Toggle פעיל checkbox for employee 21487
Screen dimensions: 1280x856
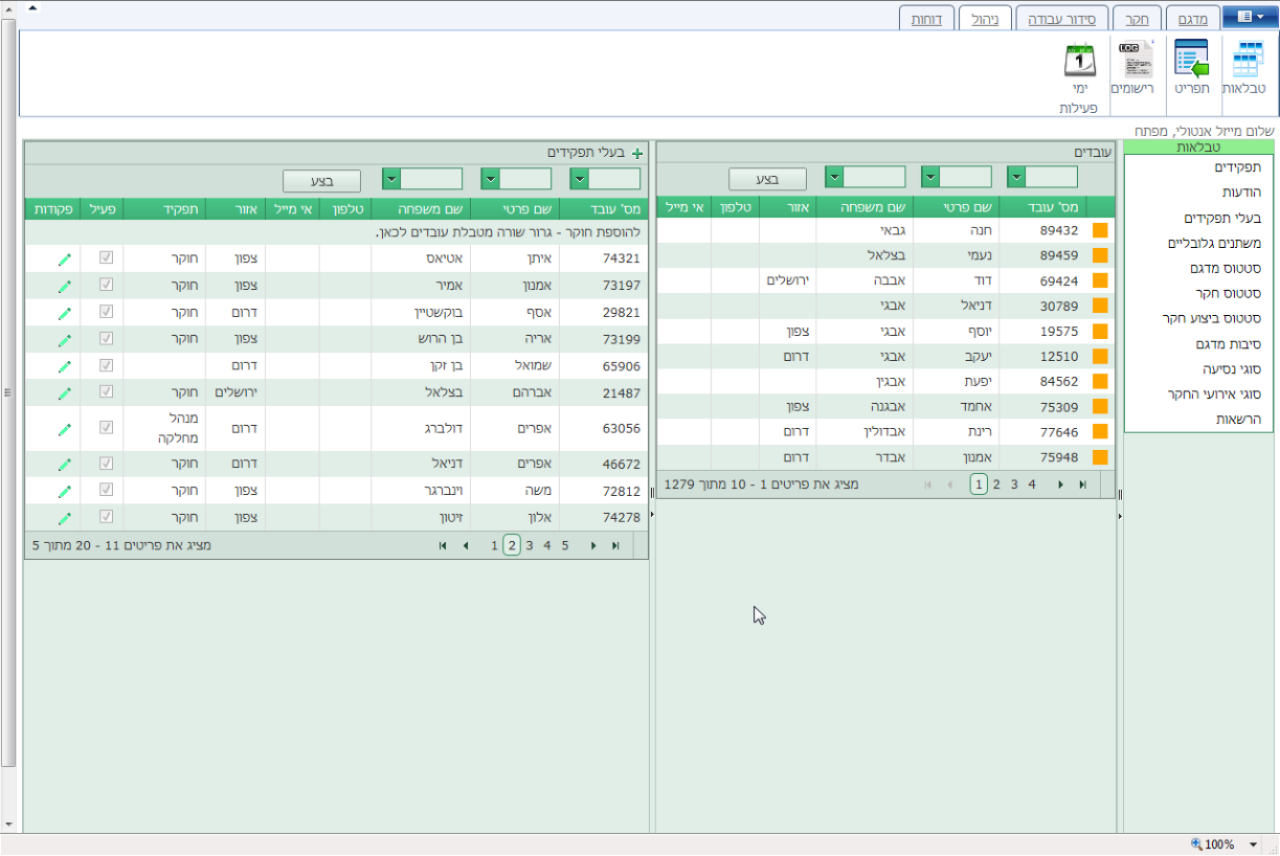[106, 393]
